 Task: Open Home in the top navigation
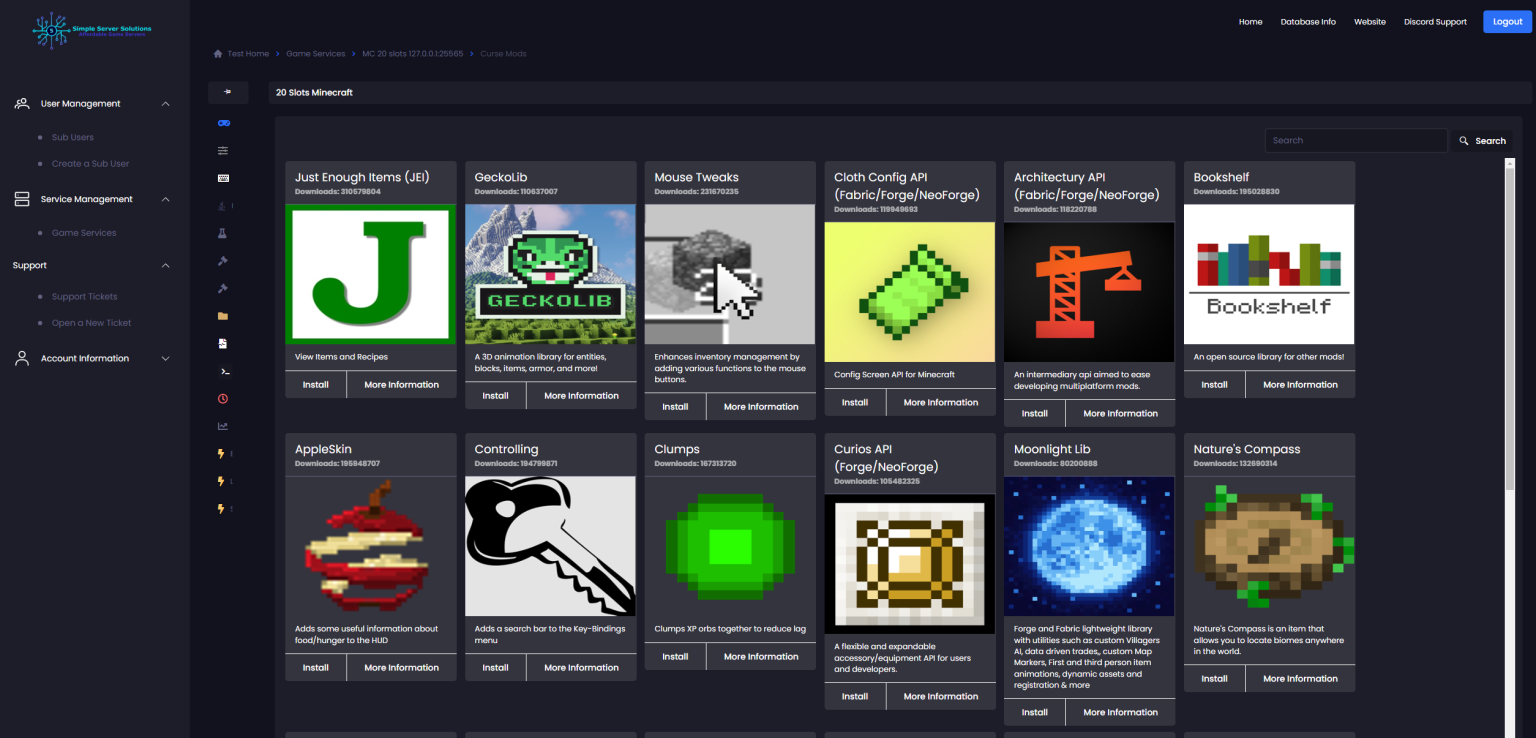(1250, 22)
